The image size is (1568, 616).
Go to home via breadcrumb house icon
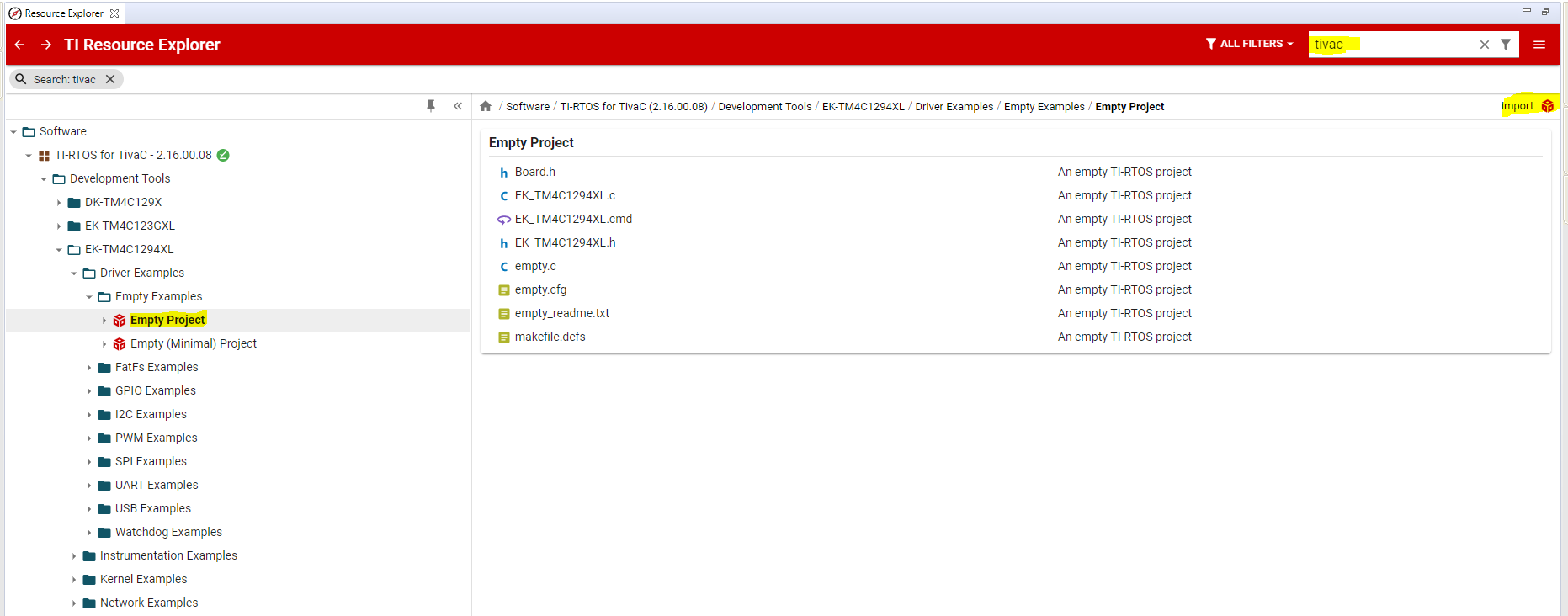tap(486, 106)
